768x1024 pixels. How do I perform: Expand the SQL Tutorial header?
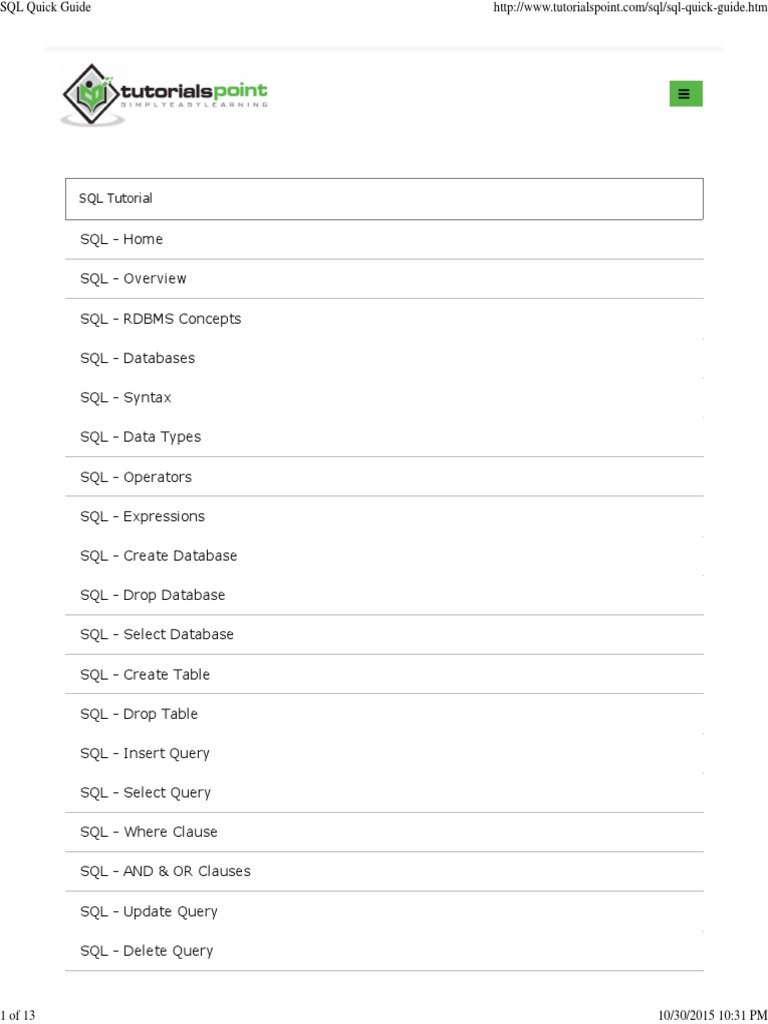(x=384, y=199)
